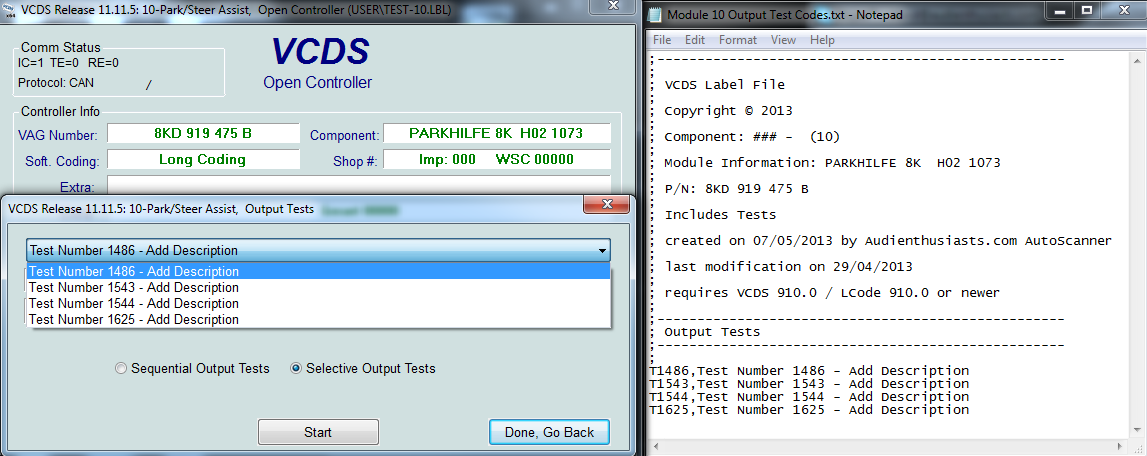
Task: Open the Notepad Help menu
Action: coord(822,40)
